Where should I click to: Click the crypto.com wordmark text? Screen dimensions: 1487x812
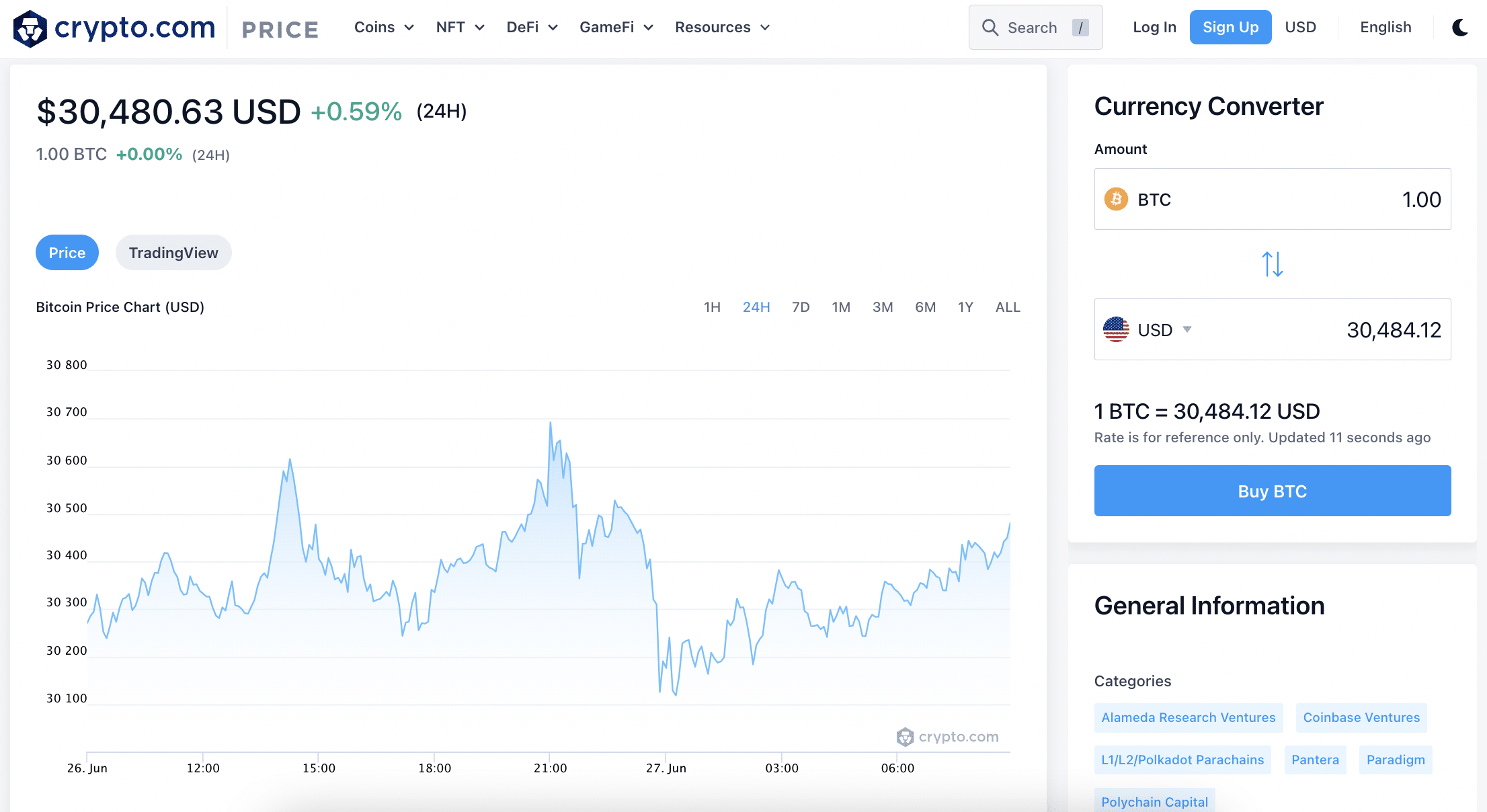[134, 28]
